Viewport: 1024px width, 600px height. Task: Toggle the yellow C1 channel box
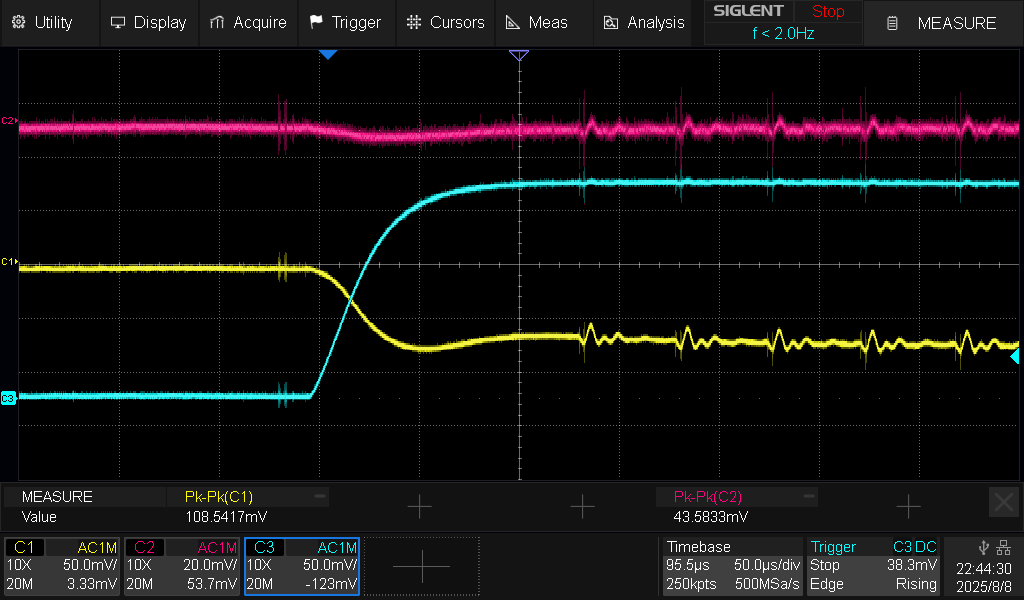point(63,566)
